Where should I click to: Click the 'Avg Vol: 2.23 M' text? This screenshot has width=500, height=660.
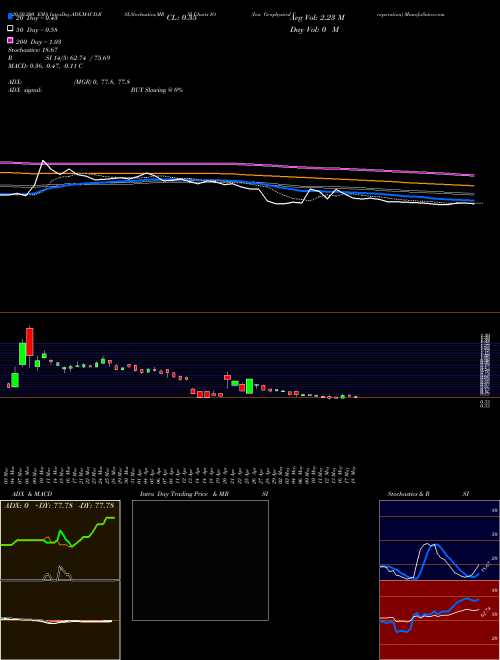tap(317, 18)
